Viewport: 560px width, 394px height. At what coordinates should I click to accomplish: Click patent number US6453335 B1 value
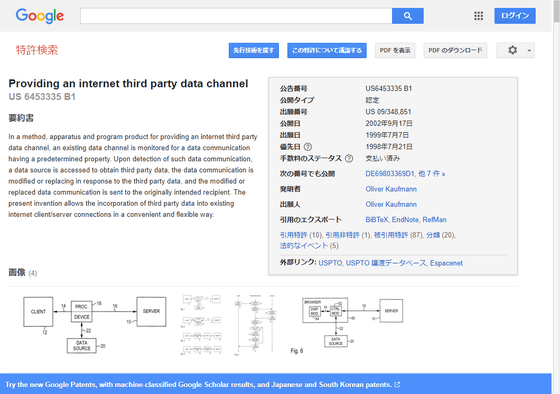click(389, 89)
